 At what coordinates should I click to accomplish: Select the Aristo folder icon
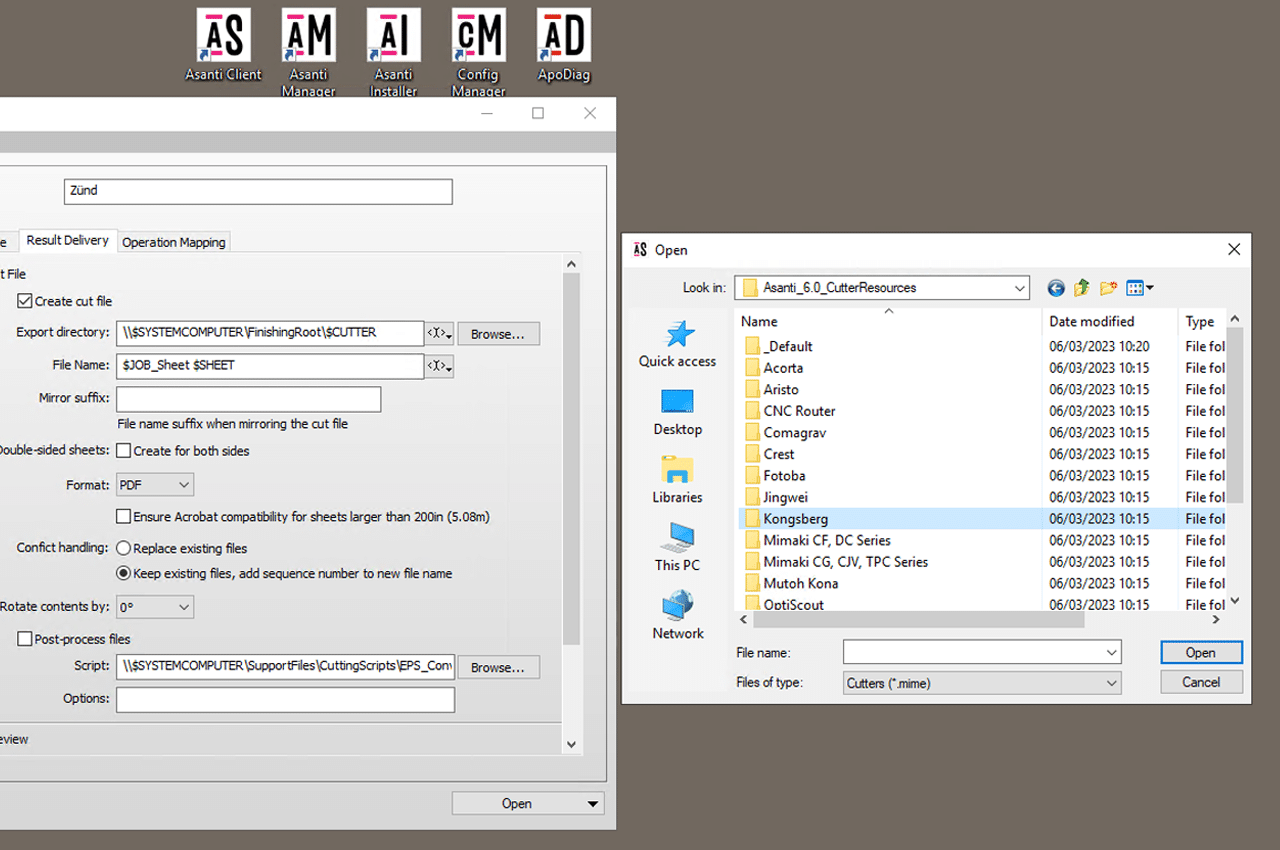point(753,389)
